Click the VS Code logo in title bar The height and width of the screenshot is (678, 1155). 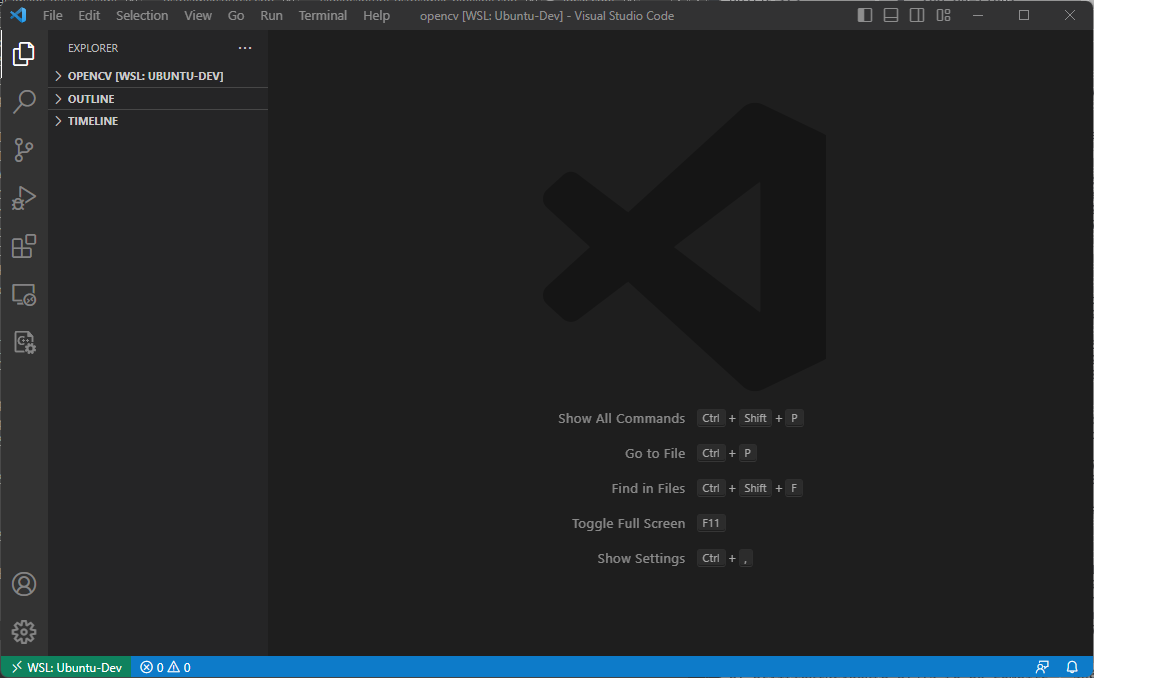(18, 15)
